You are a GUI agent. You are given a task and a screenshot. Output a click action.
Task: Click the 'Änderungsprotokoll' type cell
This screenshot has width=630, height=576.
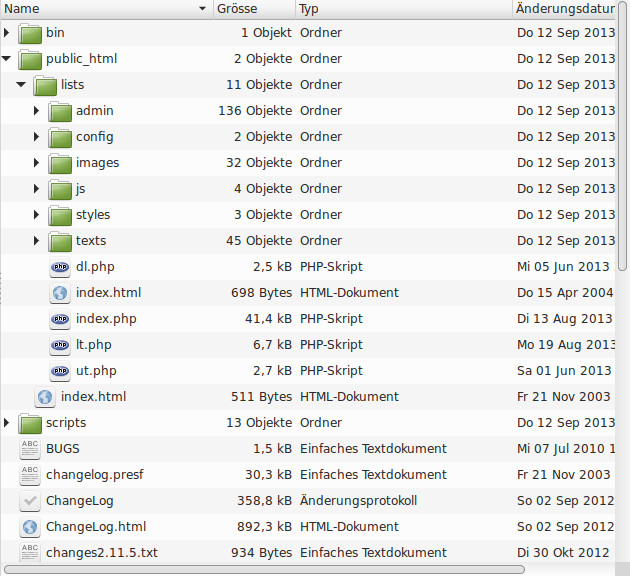(358, 501)
